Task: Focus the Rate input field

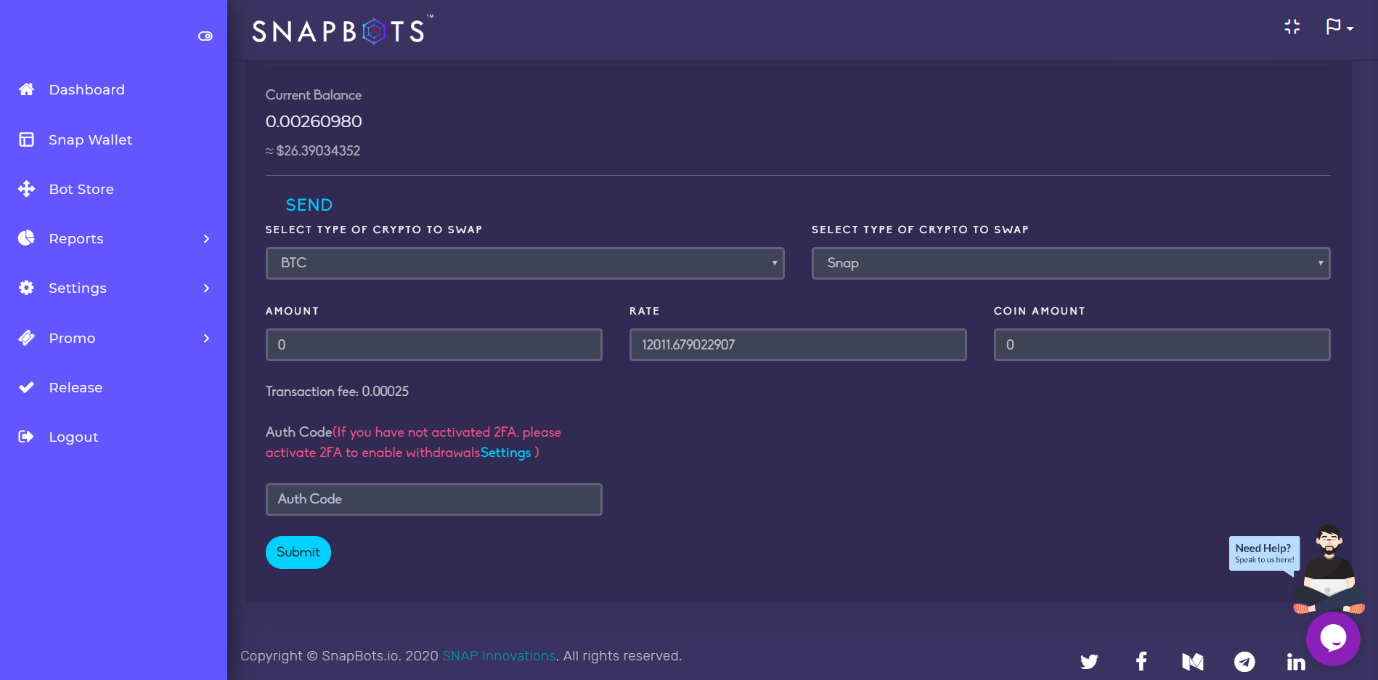Action: (x=798, y=344)
